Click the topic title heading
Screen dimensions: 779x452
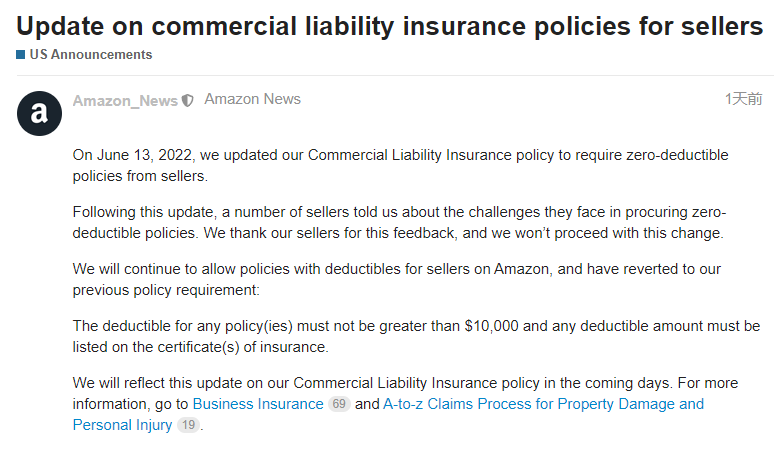pyautogui.click(x=390, y=26)
